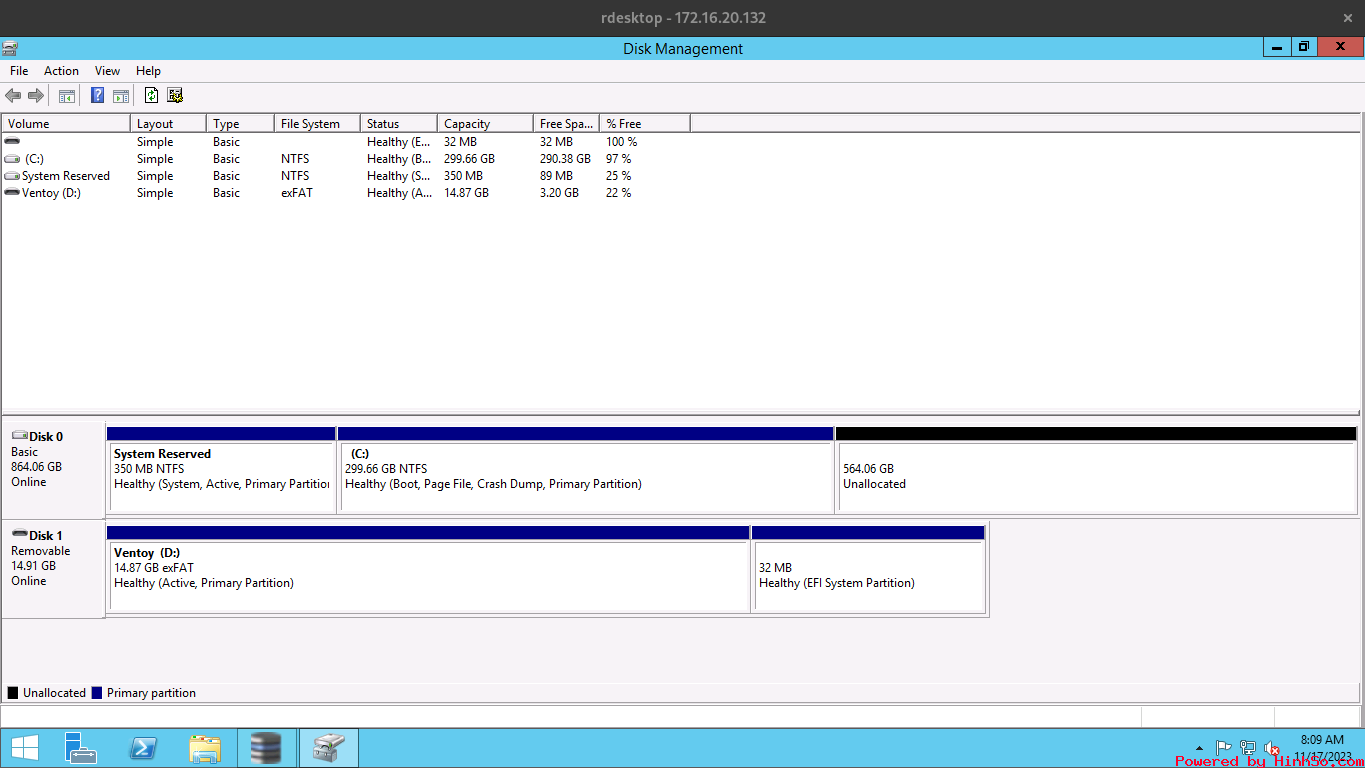This screenshot has width=1365, height=768.
Task: Click the '97 %' free cell
Action: pos(619,159)
